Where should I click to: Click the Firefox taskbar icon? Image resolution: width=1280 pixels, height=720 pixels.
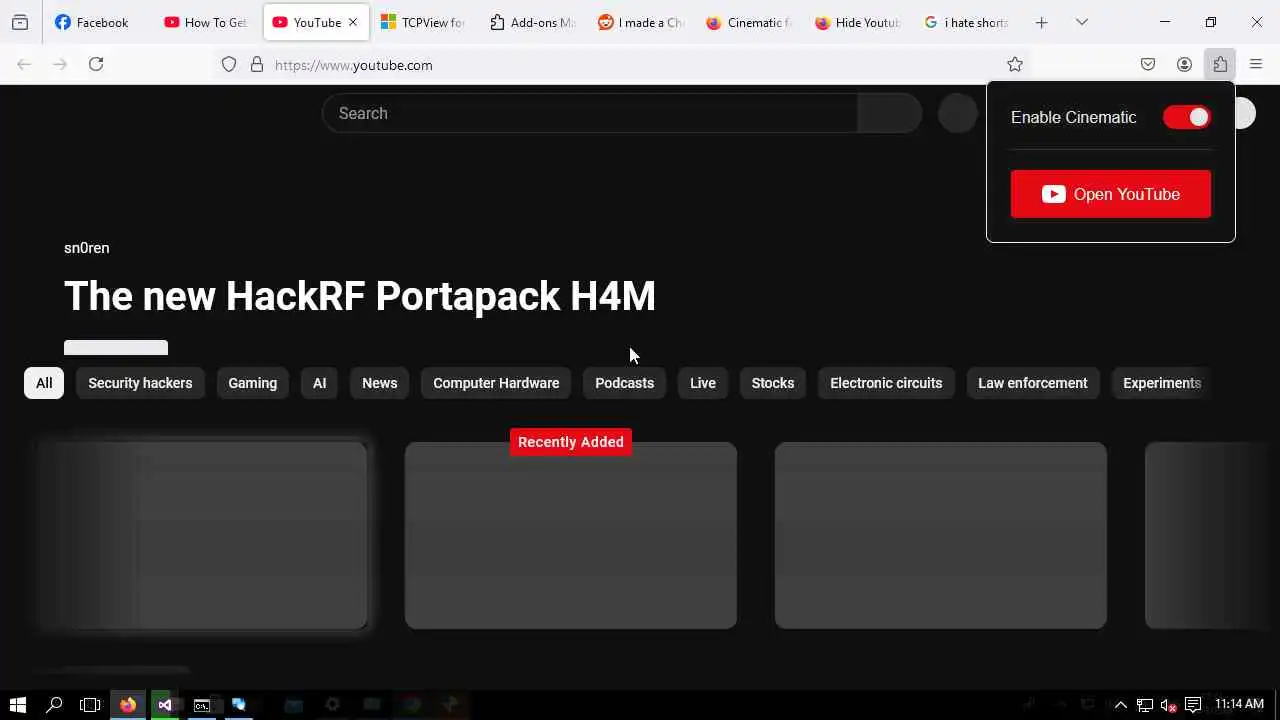128,705
